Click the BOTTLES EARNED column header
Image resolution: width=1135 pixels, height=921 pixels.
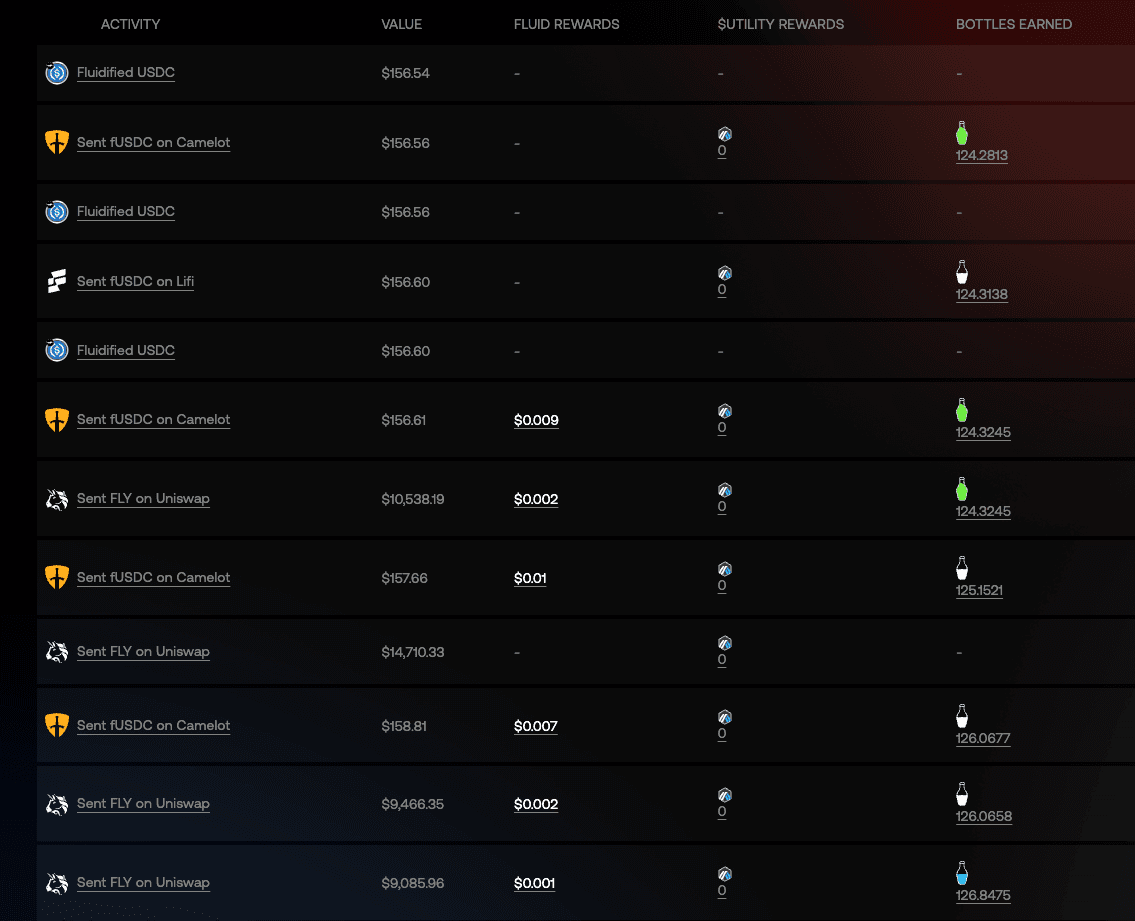tap(1014, 24)
